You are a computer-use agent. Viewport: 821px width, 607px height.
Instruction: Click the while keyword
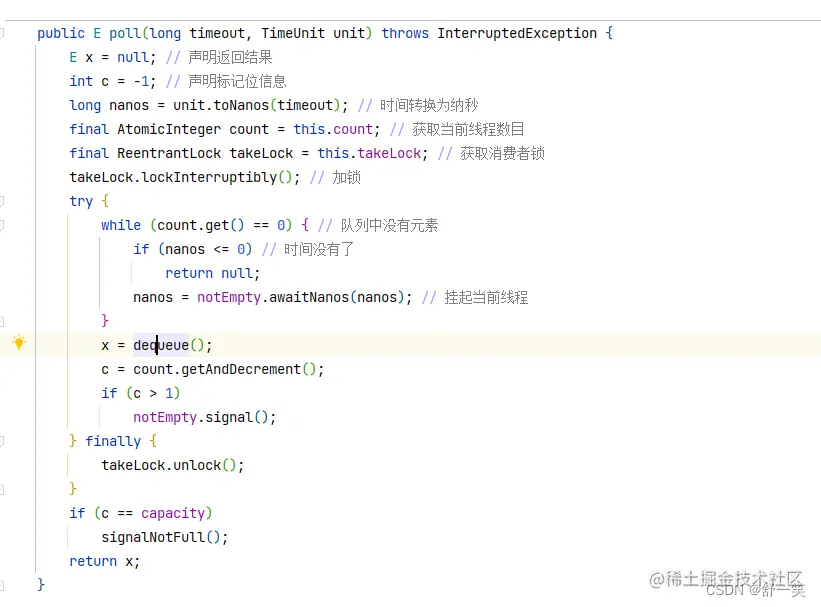pos(121,225)
